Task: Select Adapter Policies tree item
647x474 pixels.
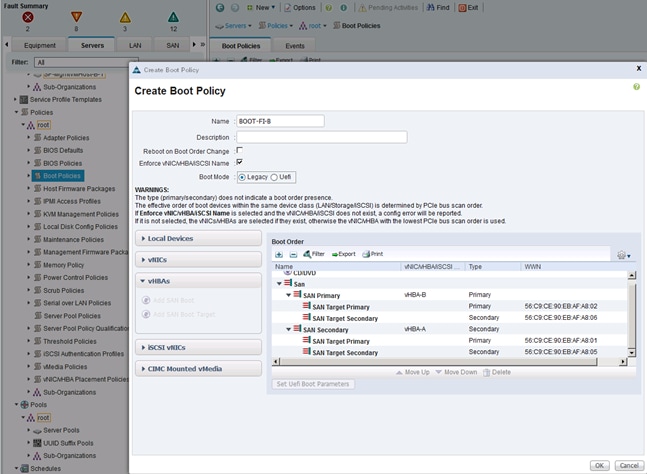Action: point(66,138)
